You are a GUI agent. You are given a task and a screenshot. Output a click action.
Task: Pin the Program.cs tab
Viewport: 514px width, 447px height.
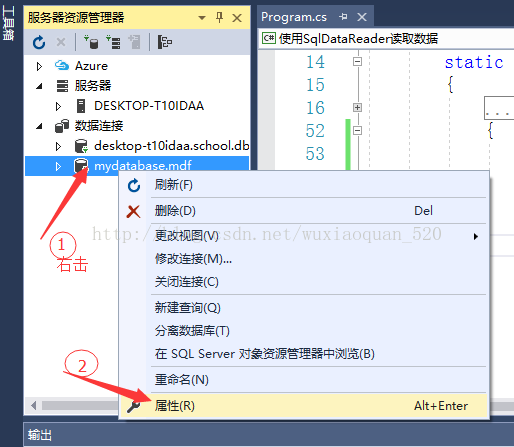[343, 17]
